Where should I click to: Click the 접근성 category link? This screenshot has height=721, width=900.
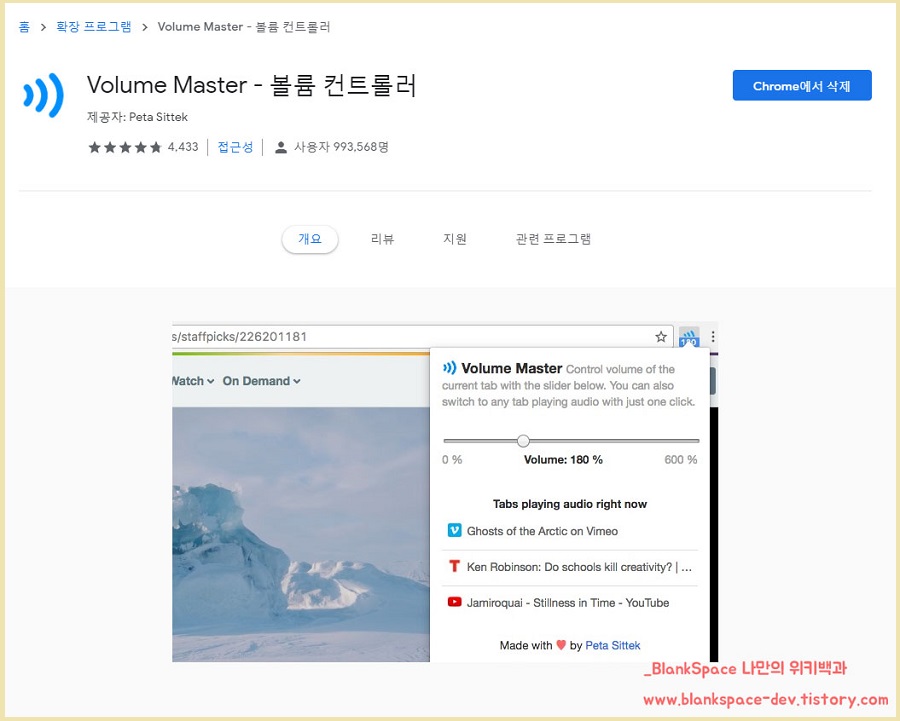pos(235,148)
